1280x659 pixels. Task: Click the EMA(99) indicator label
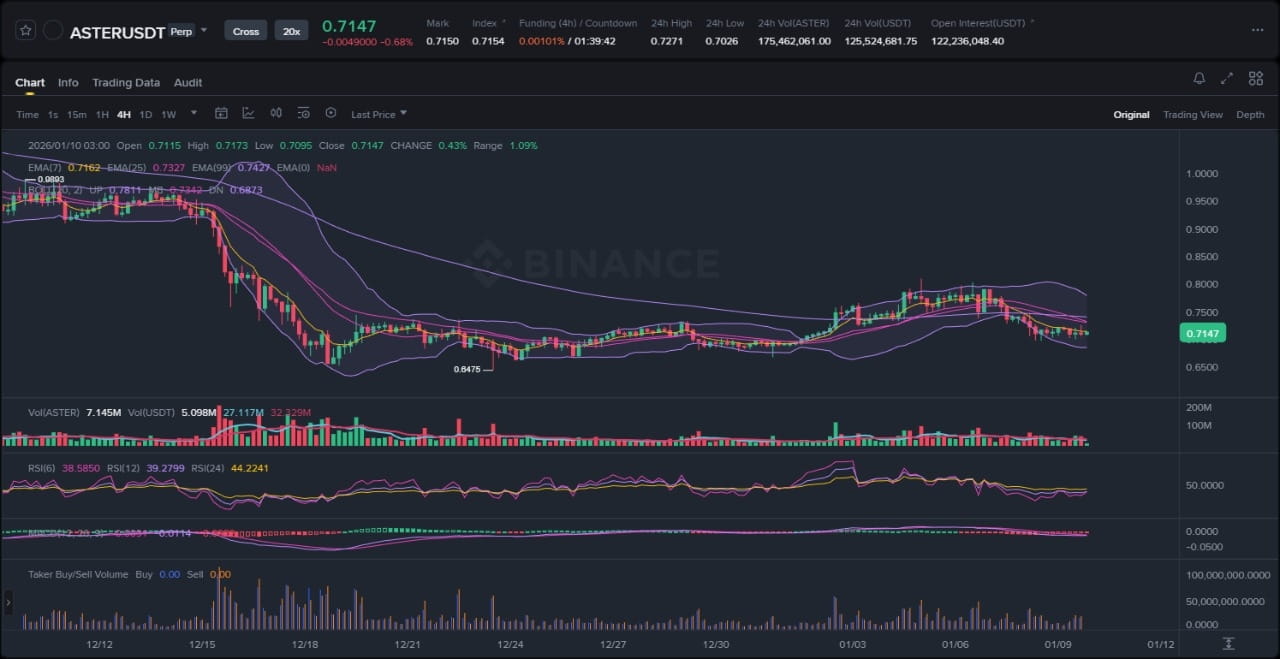click(x=211, y=167)
